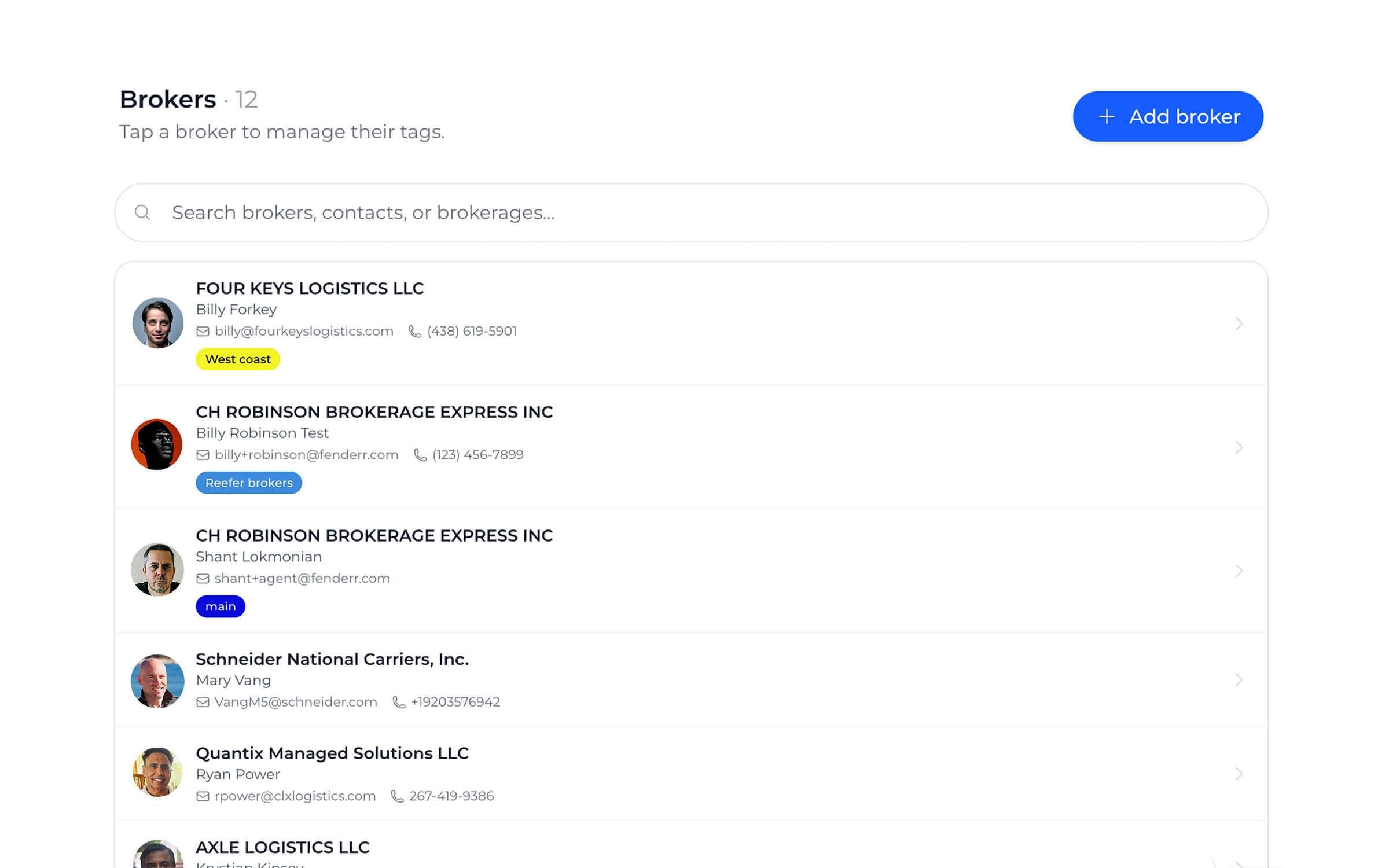Open Billy Robinson Test's avatar

click(x=157, y=444)
